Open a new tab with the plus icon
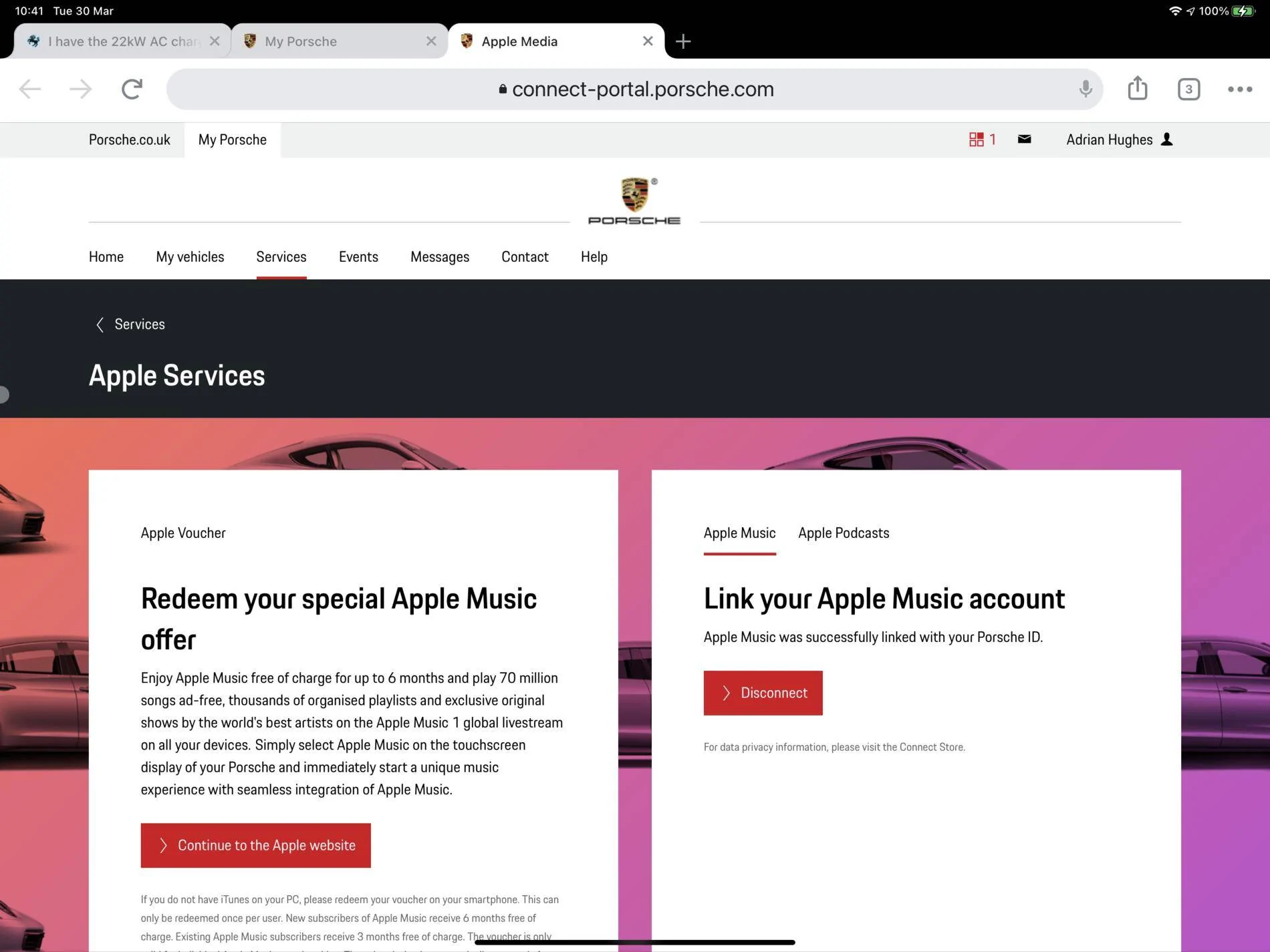1270x952 pixels. click(x=683, y=41)
